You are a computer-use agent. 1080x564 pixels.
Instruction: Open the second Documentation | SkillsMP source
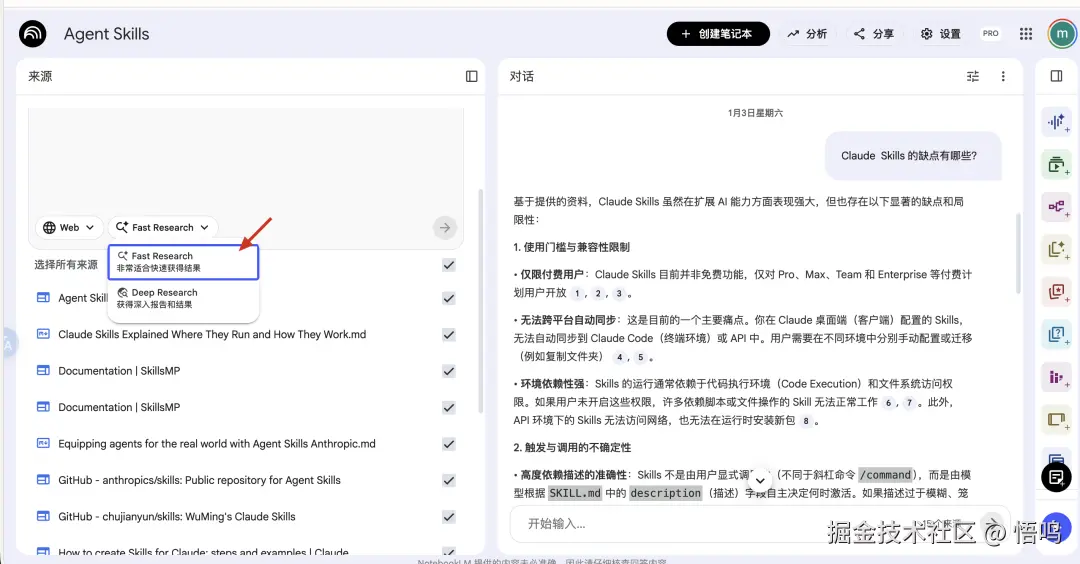(119, 407)
